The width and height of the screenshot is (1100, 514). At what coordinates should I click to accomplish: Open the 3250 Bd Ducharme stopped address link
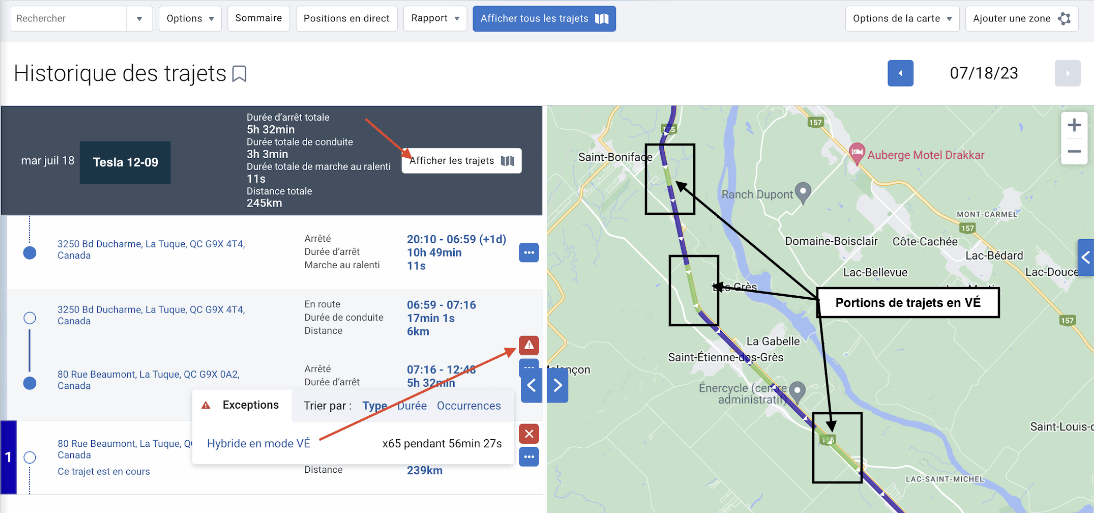(x=151, y=250)
